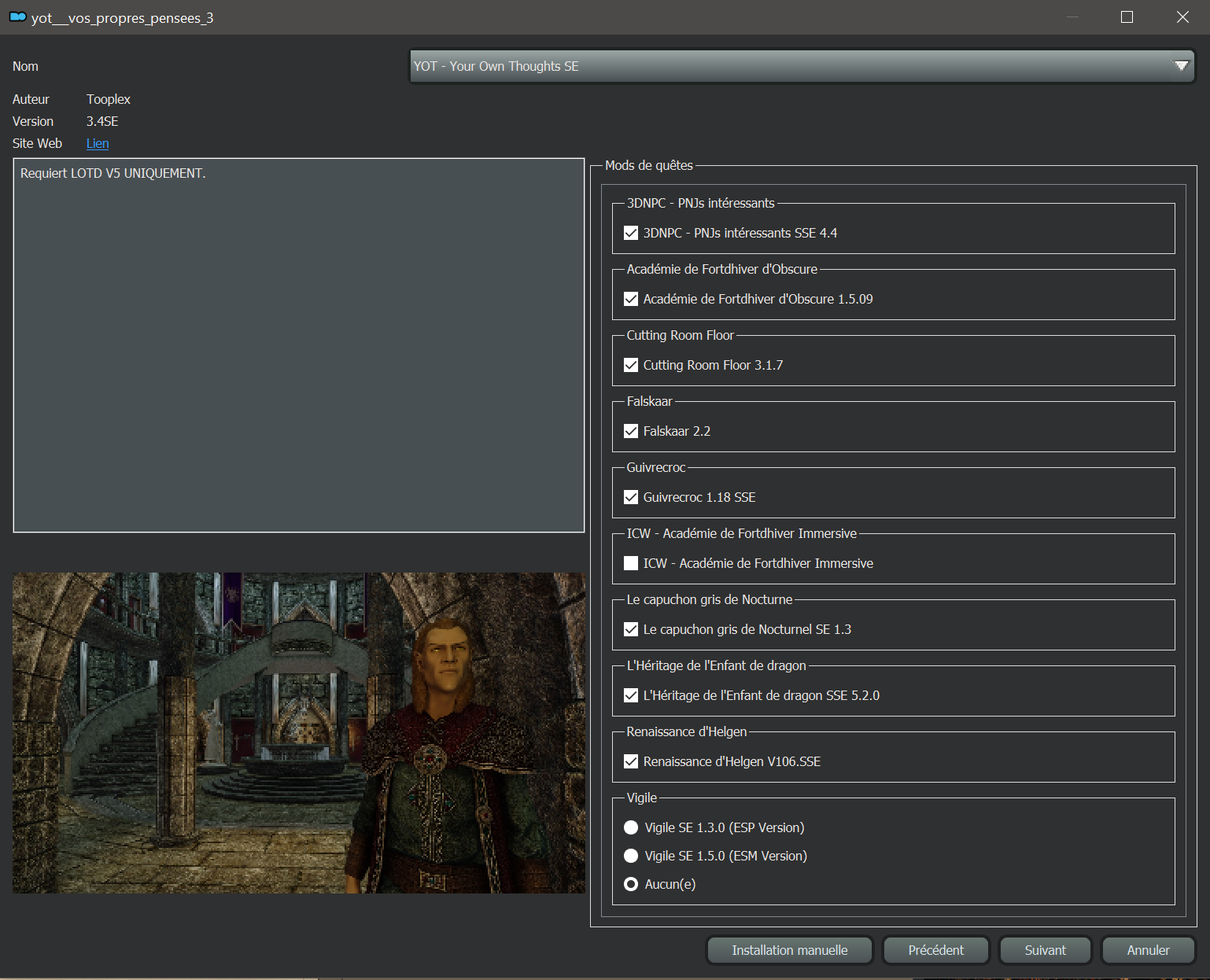This screenshot has height=980, width=1210.
Task: Click the Cutting Room Floor group heading
Action: pos(681,335)
